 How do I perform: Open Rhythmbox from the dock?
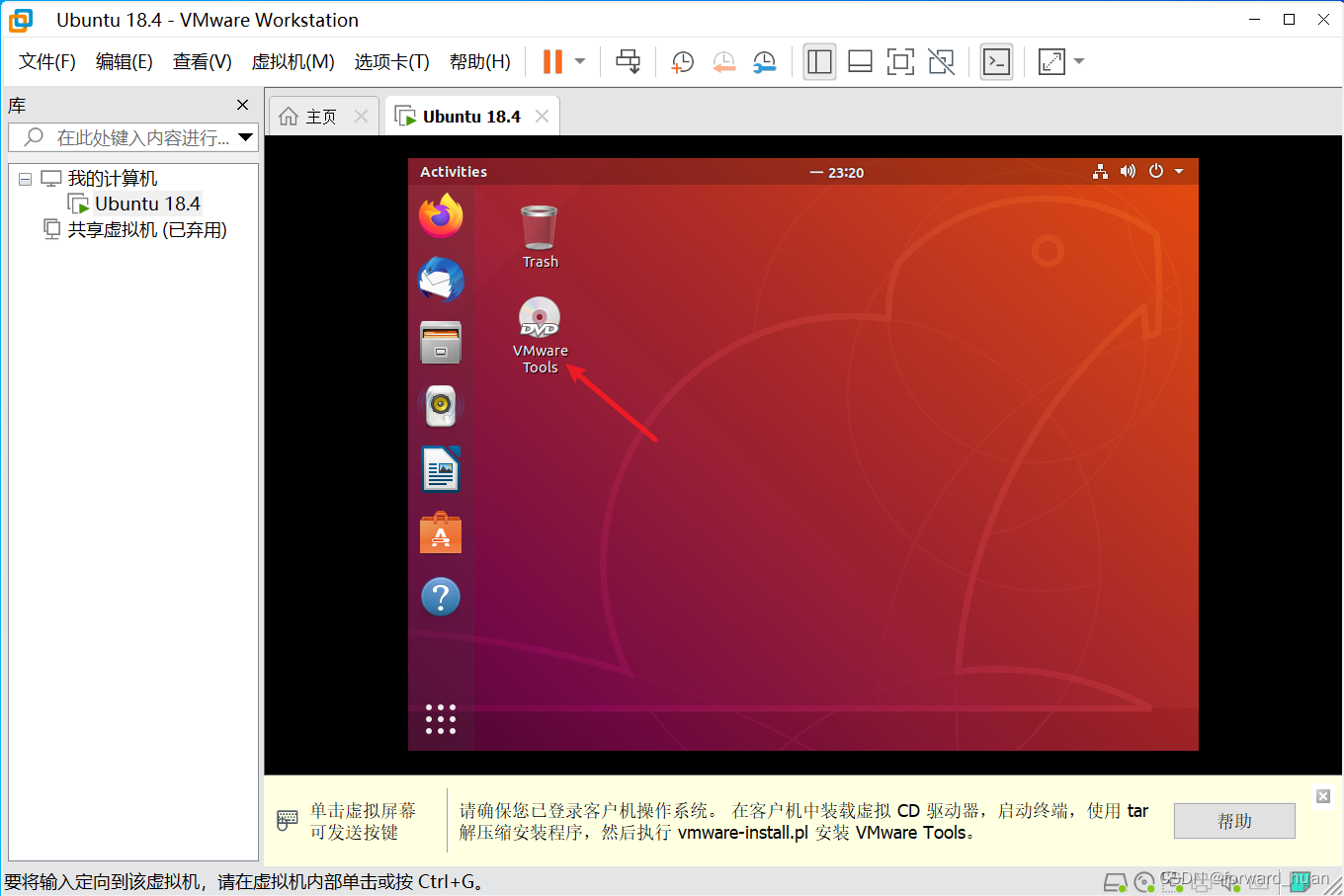[441, 406]
